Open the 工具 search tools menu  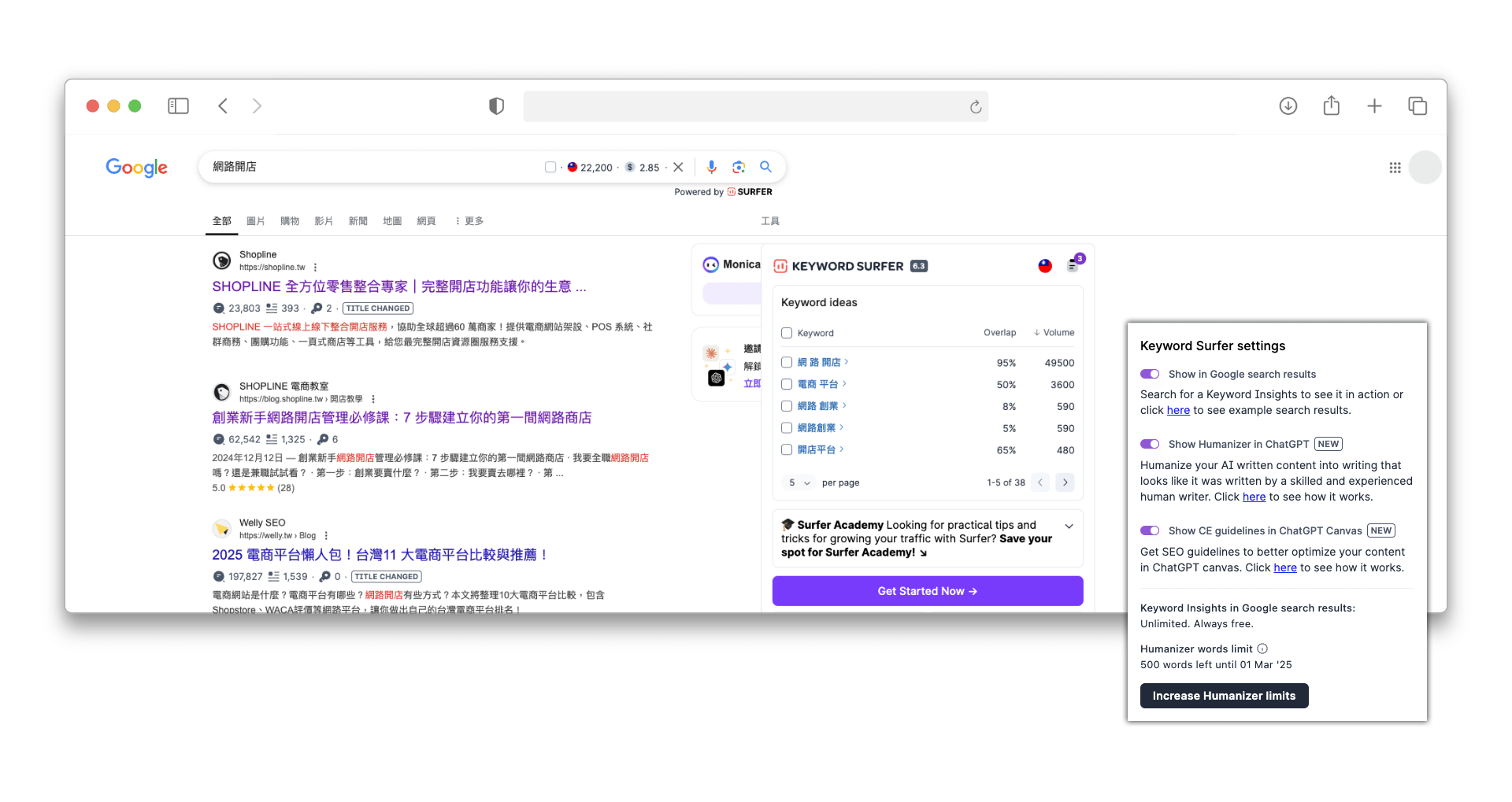pyautogui.click(x=770, y=221)
